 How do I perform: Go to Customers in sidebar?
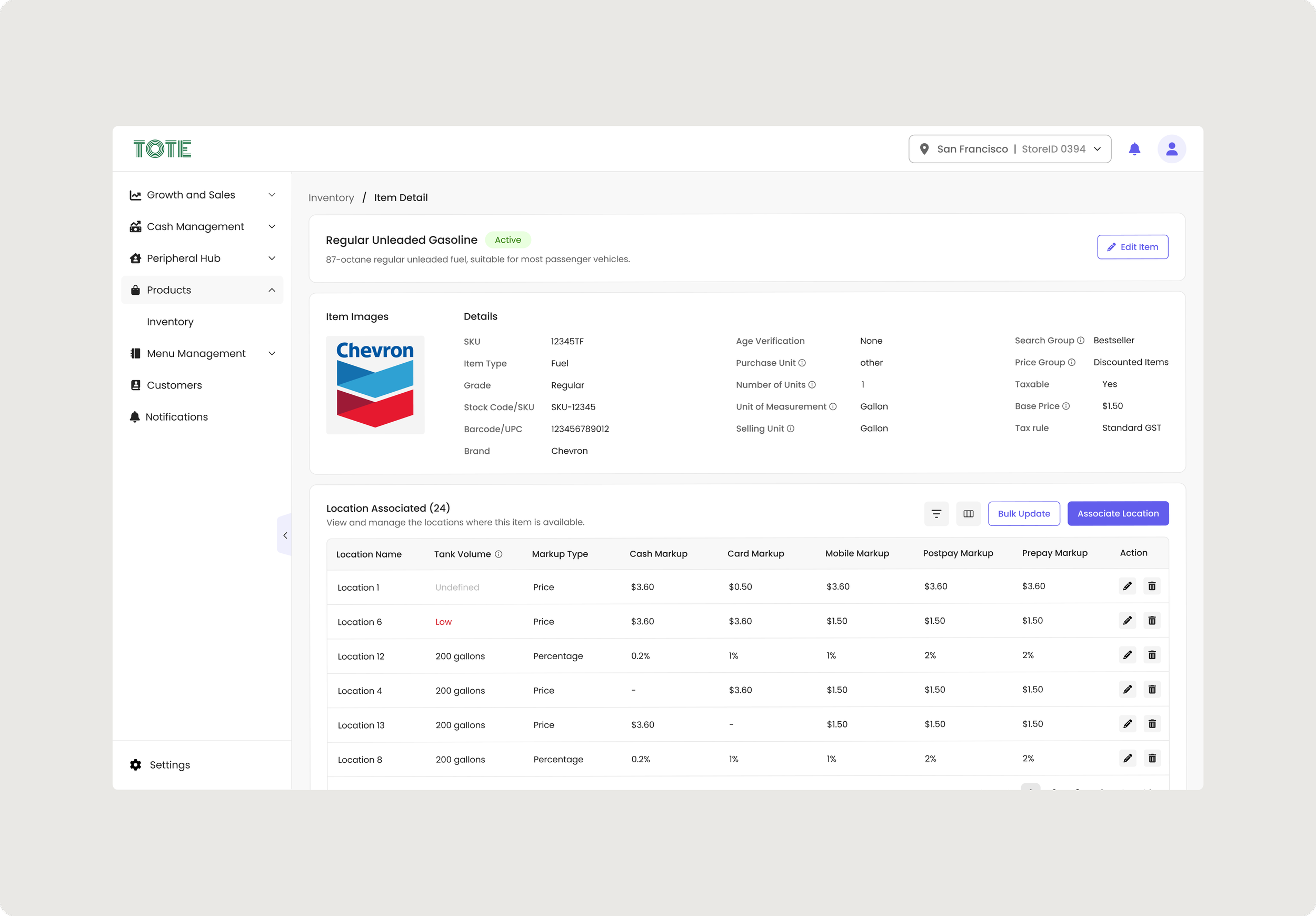[x=174, y=385]
